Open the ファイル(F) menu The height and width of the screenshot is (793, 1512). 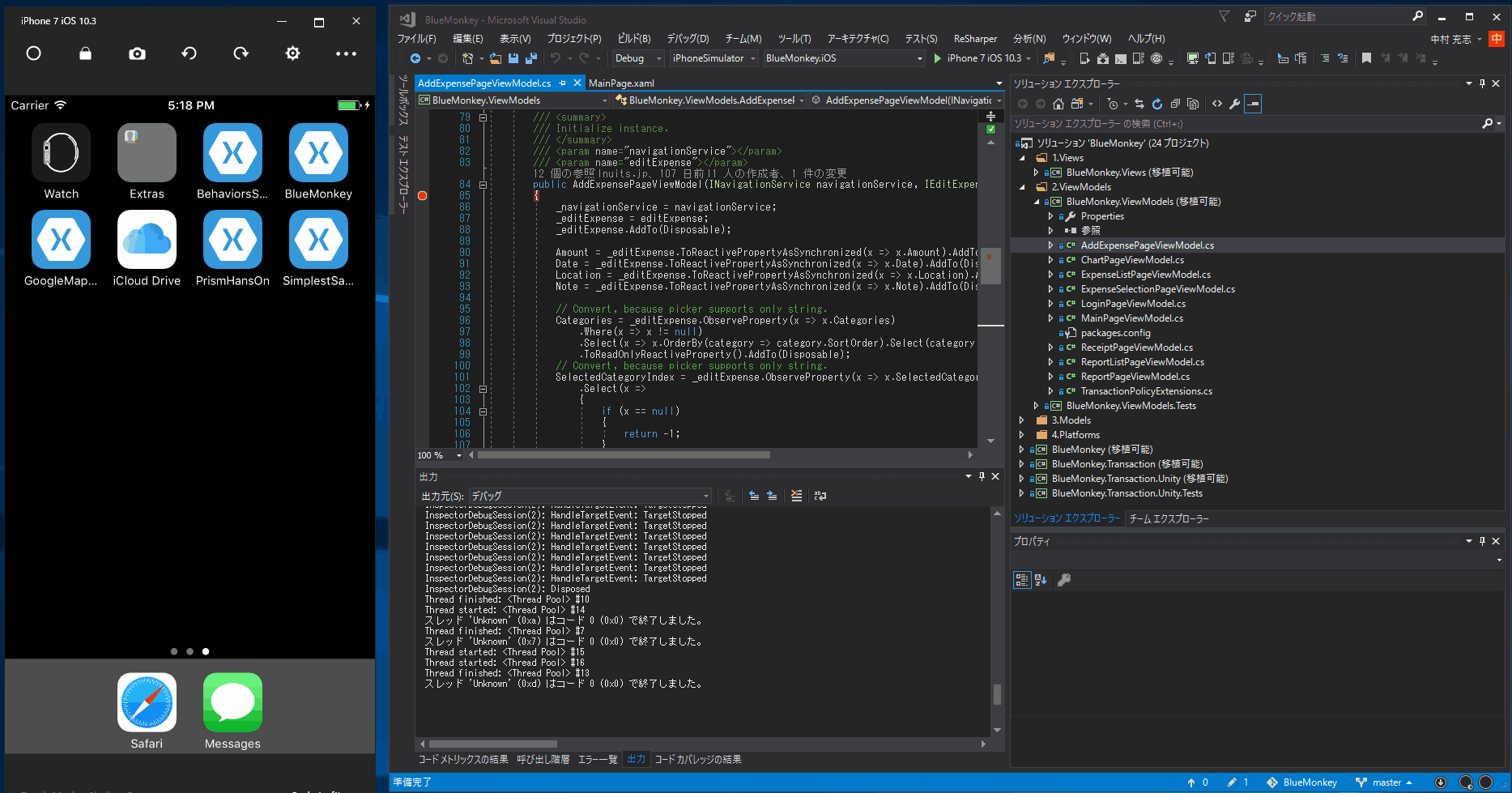[x=416, y=38]
